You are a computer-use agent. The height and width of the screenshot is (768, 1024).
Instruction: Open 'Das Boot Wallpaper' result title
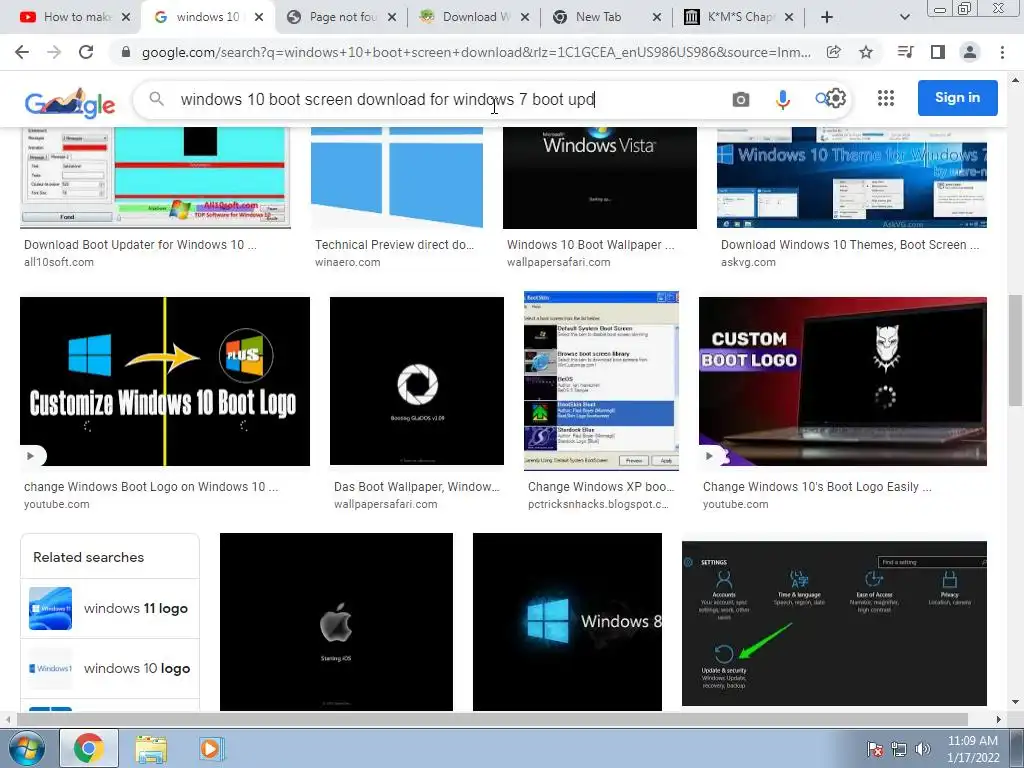pyautogui.click(x=416, y=487)
